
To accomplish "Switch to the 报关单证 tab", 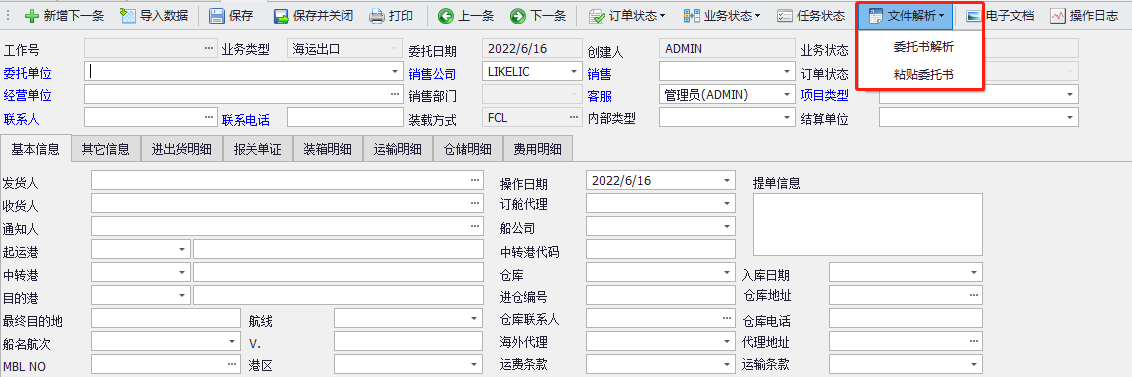I will 257,150.
